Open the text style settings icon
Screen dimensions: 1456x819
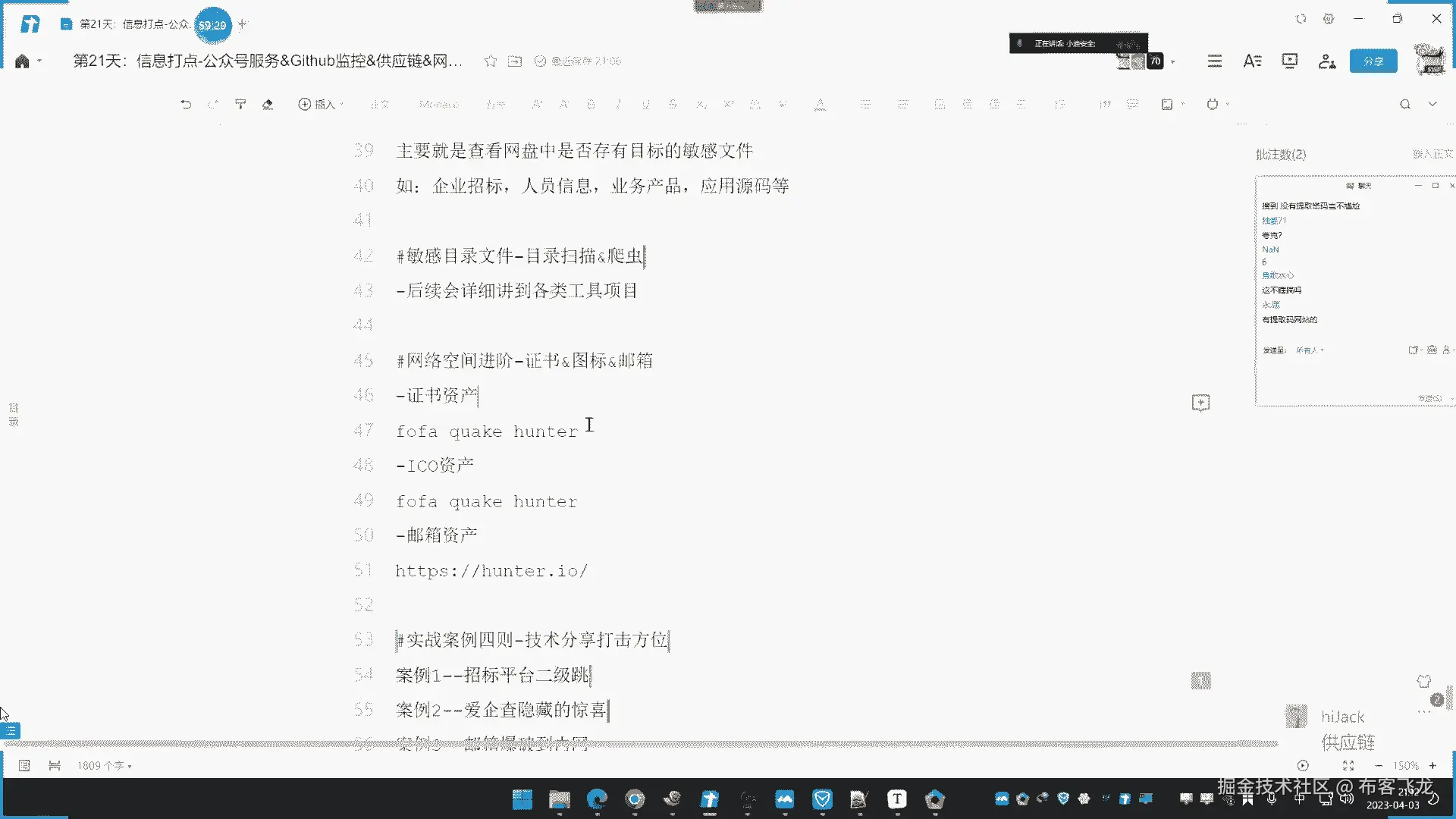coord(1252,61)
